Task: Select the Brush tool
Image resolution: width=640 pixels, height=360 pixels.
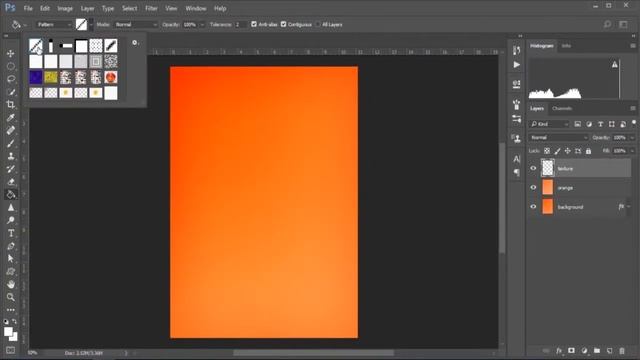Action: click(x=11, y=143)
